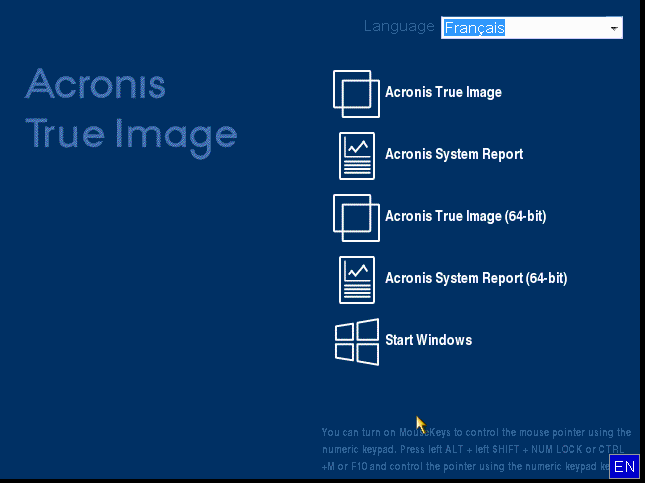
Task: Click the Acronis System Report chart icon
Action: click(x=357, y=156)
